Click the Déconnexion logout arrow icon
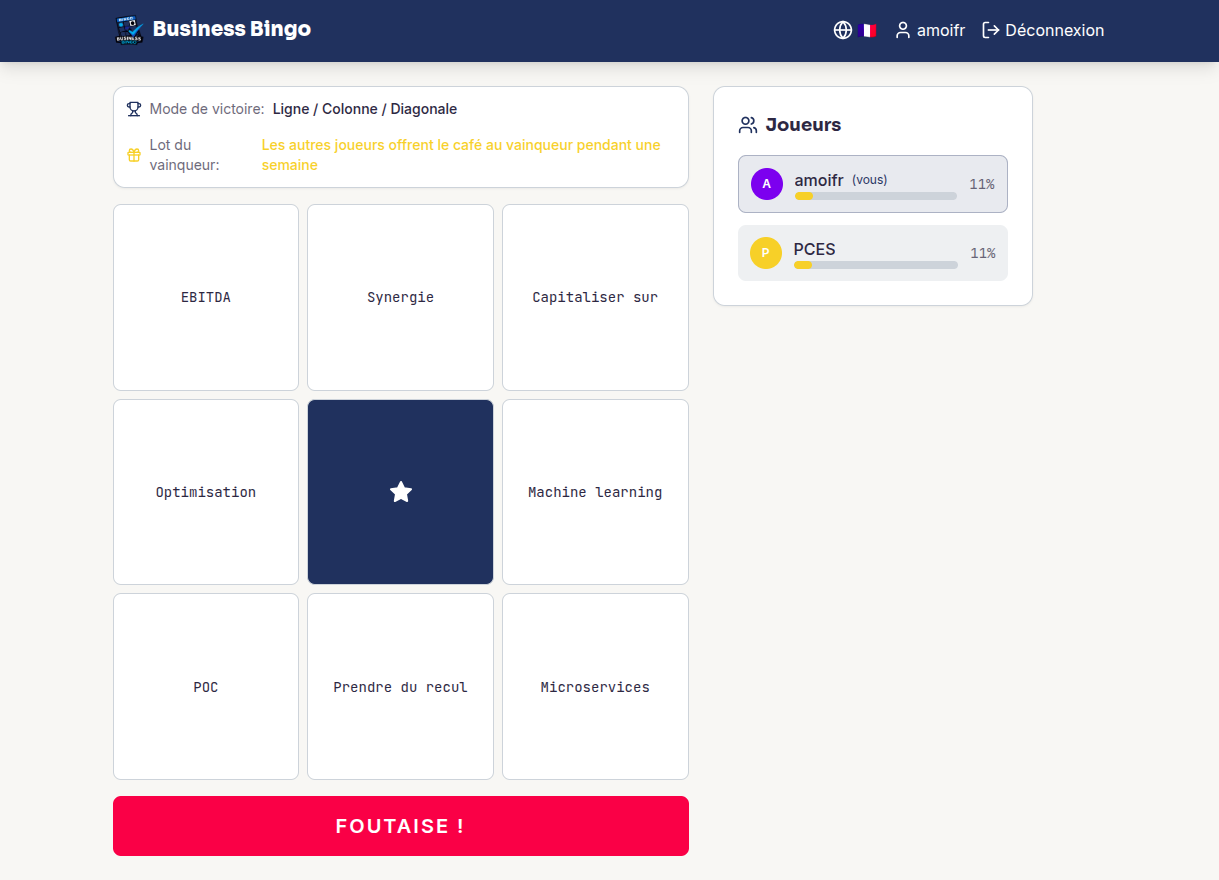1219x880 pixels. click(x=989, y=30)
